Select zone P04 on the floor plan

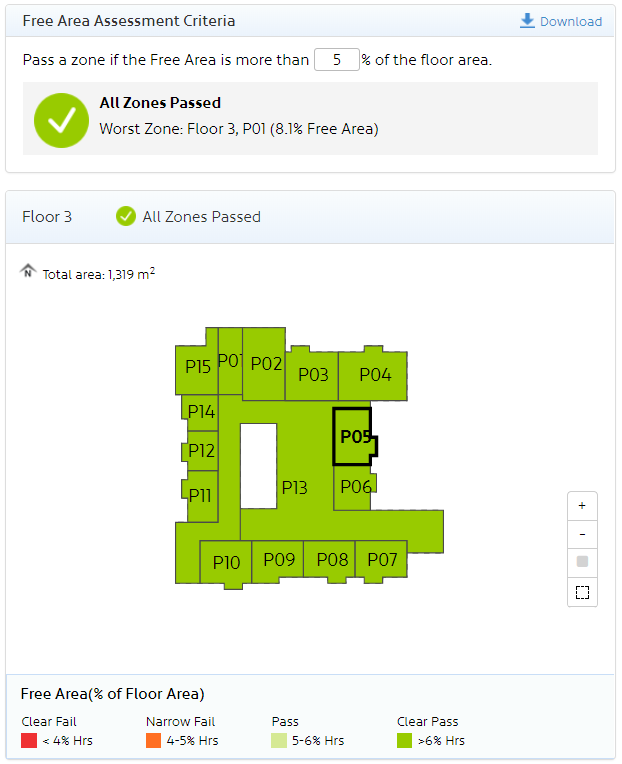[x=375, y=375]
